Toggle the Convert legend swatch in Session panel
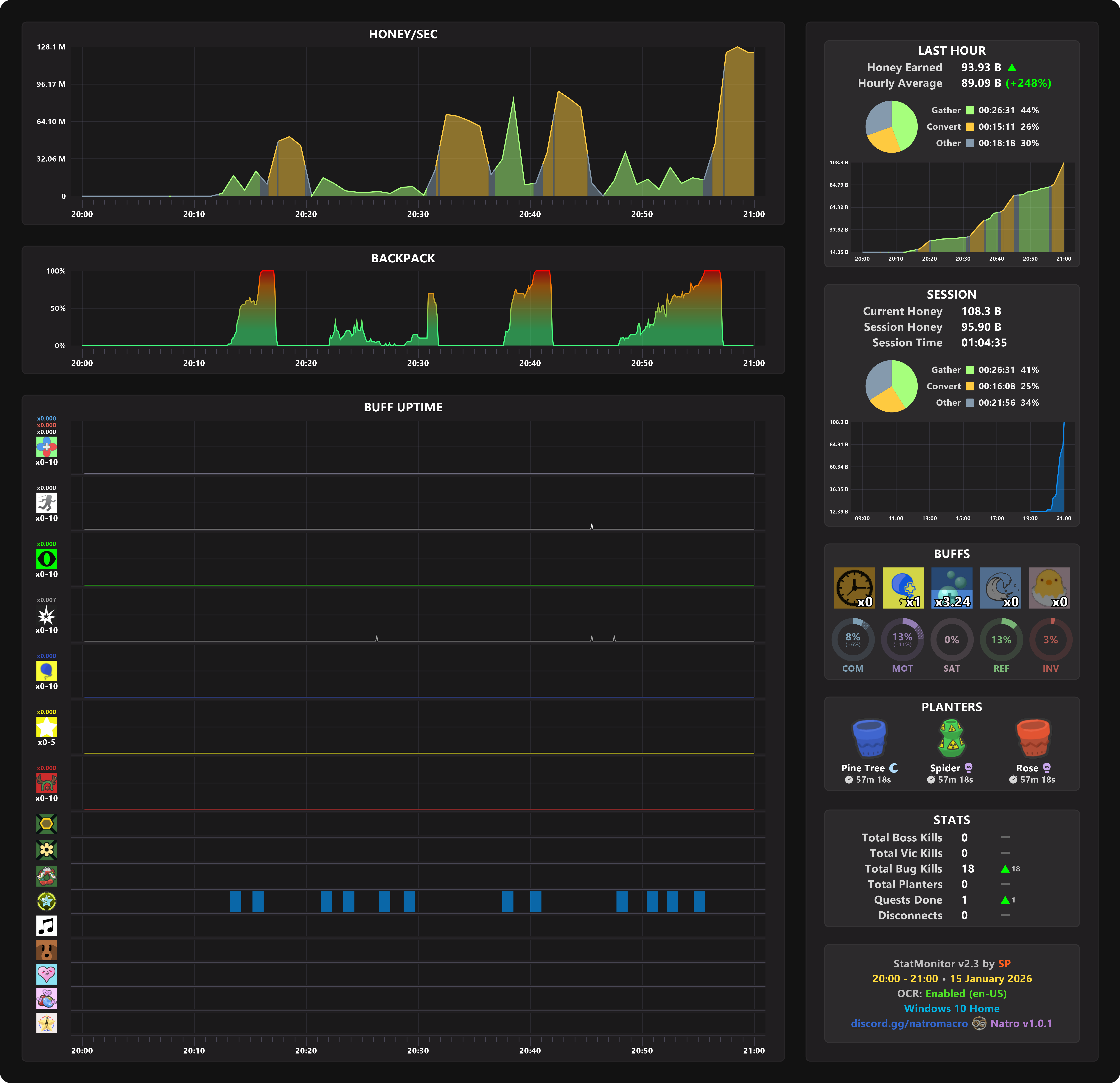 [x=970, y=386]
